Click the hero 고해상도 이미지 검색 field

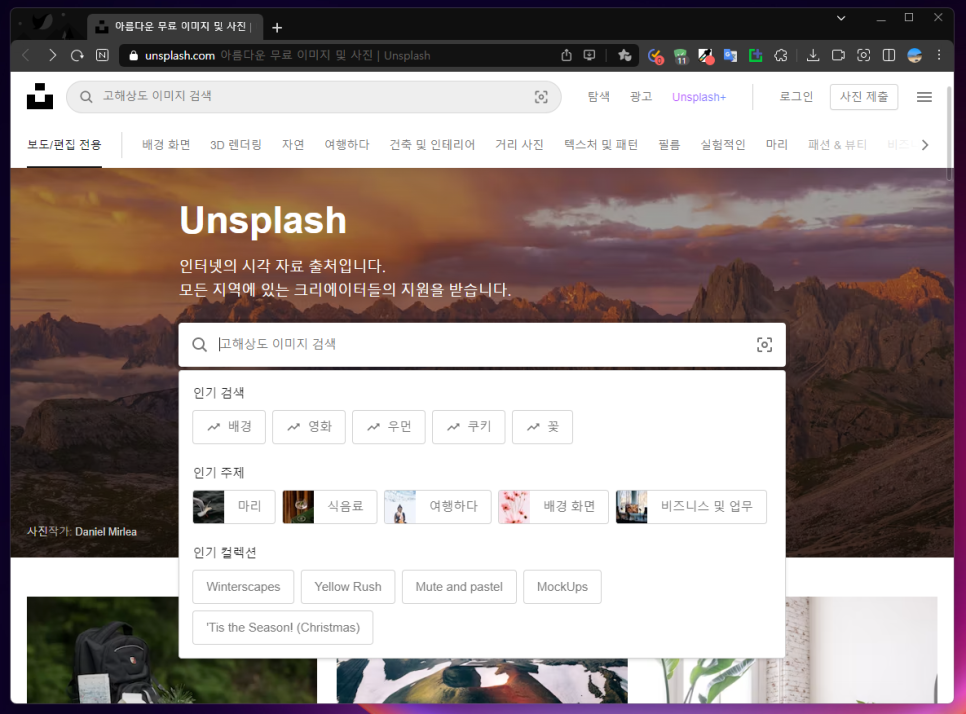tap(482, 344)
